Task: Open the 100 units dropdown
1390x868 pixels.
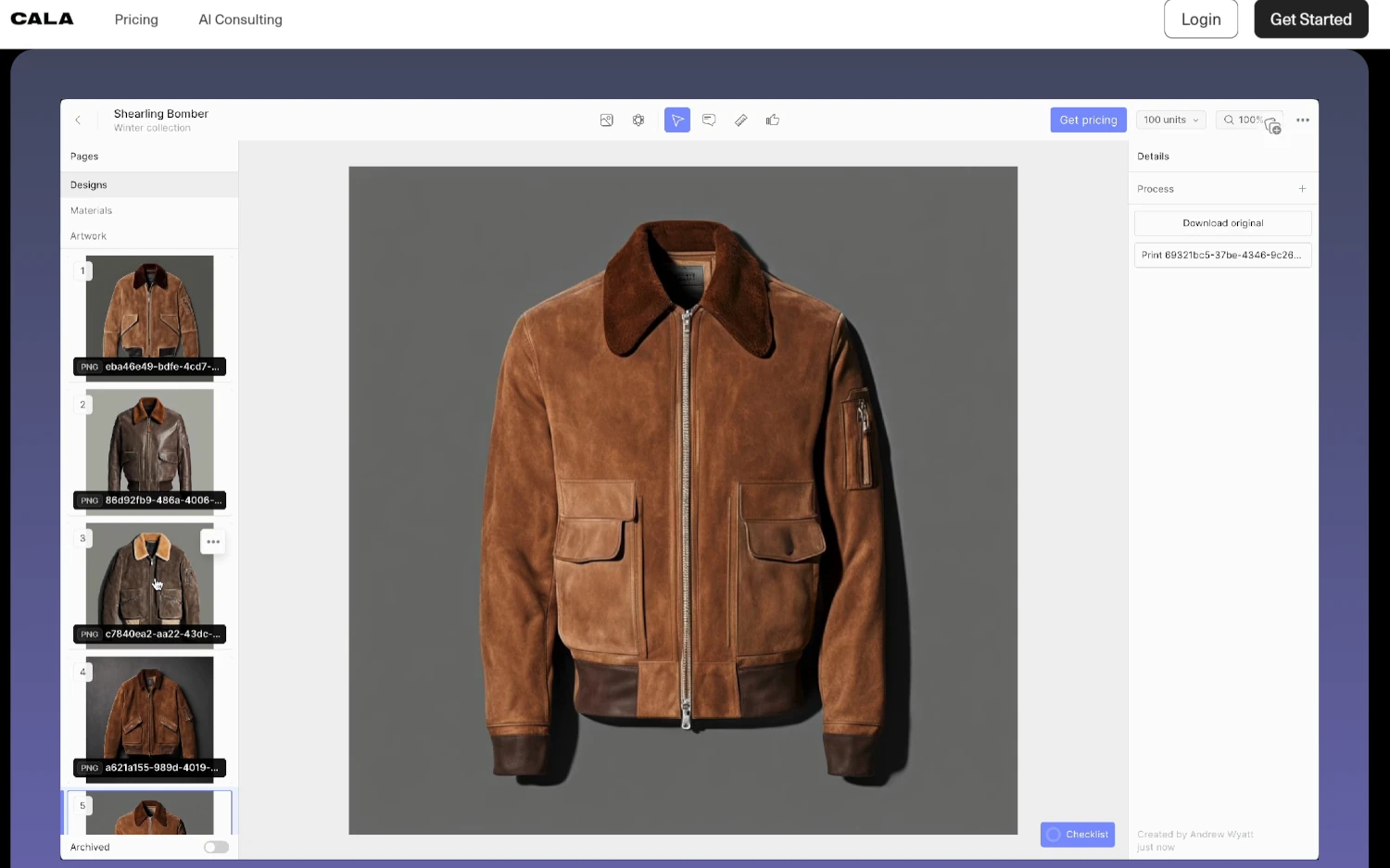Action: (1170, 120)
